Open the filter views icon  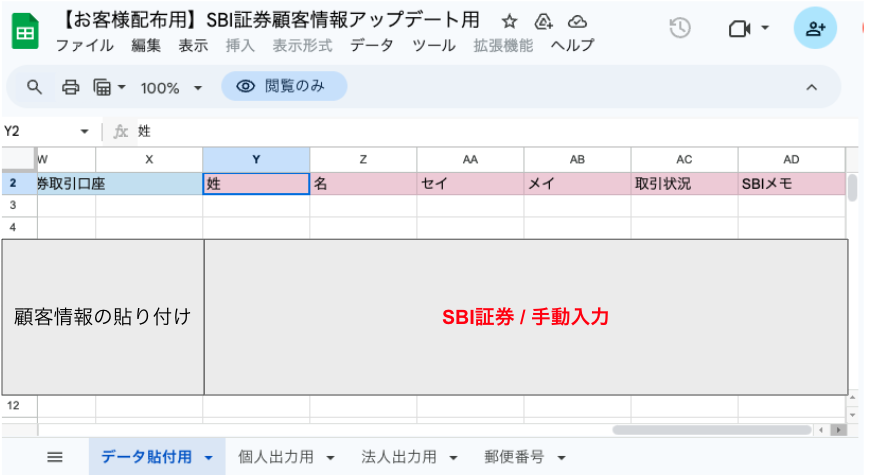click(x=102, y=87)
